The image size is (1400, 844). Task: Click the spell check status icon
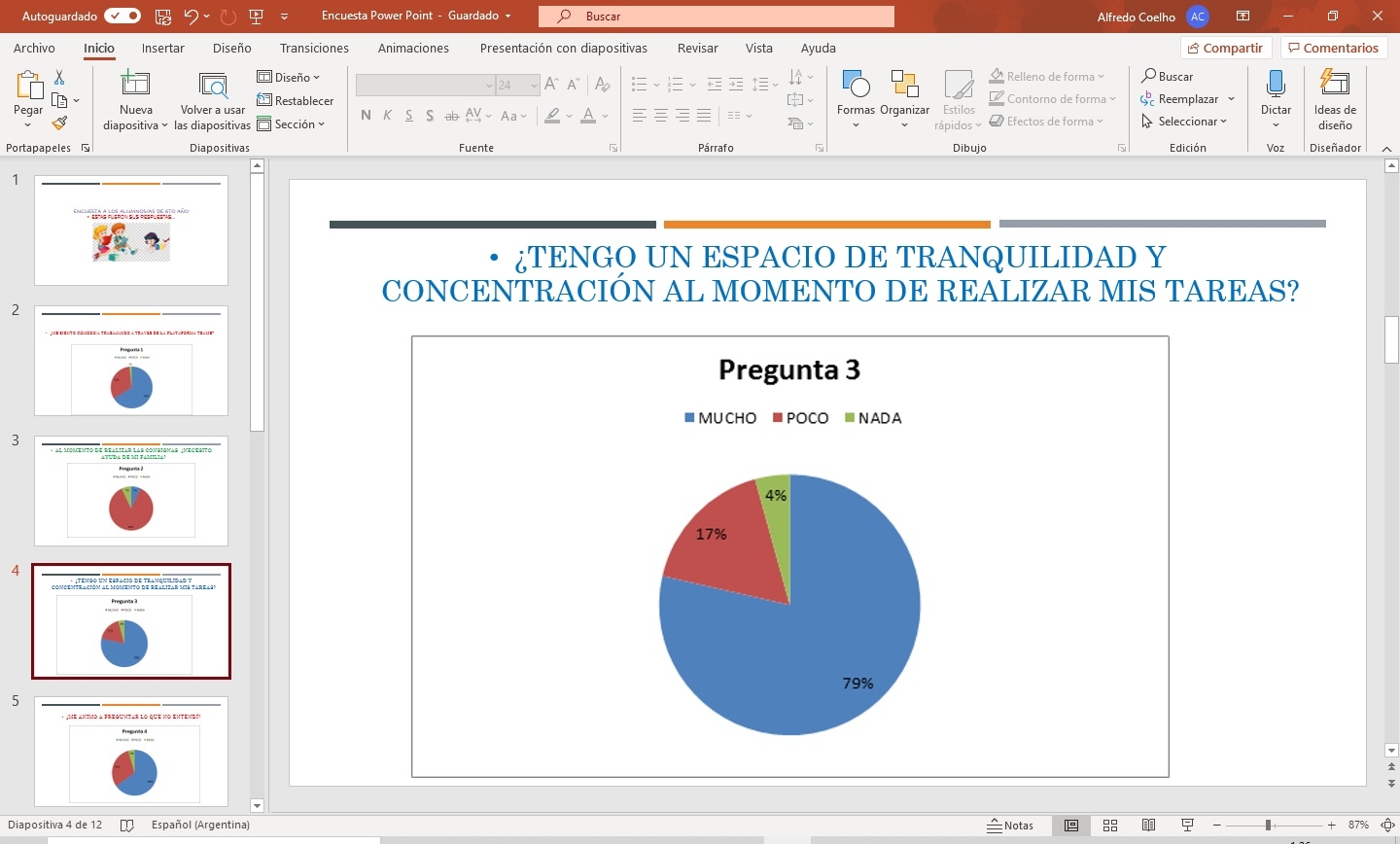pyautogui.click(x=126, y=826)
